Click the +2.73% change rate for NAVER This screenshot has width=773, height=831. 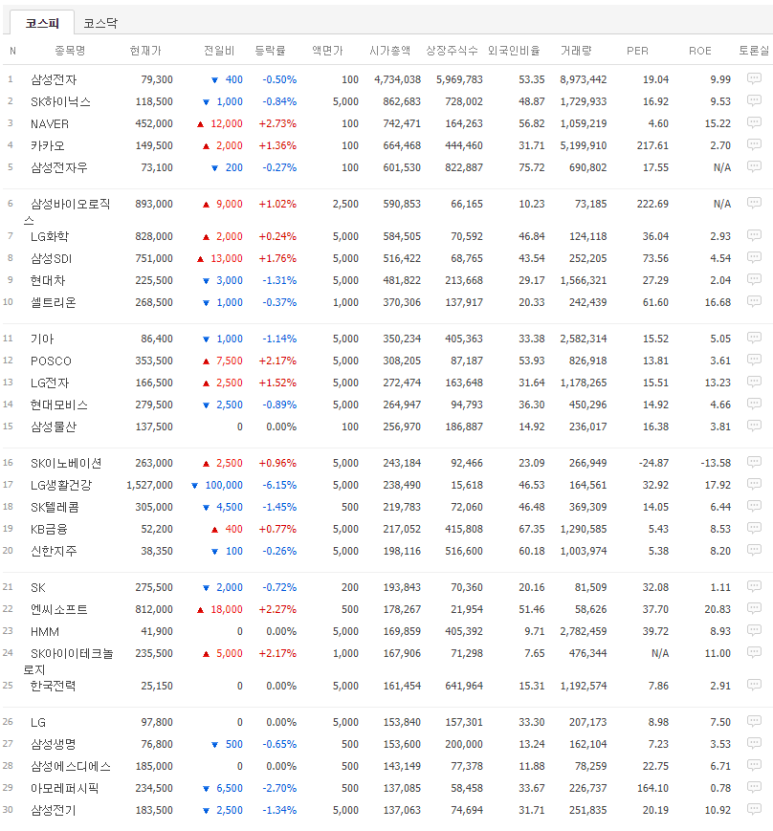point(277,123)
